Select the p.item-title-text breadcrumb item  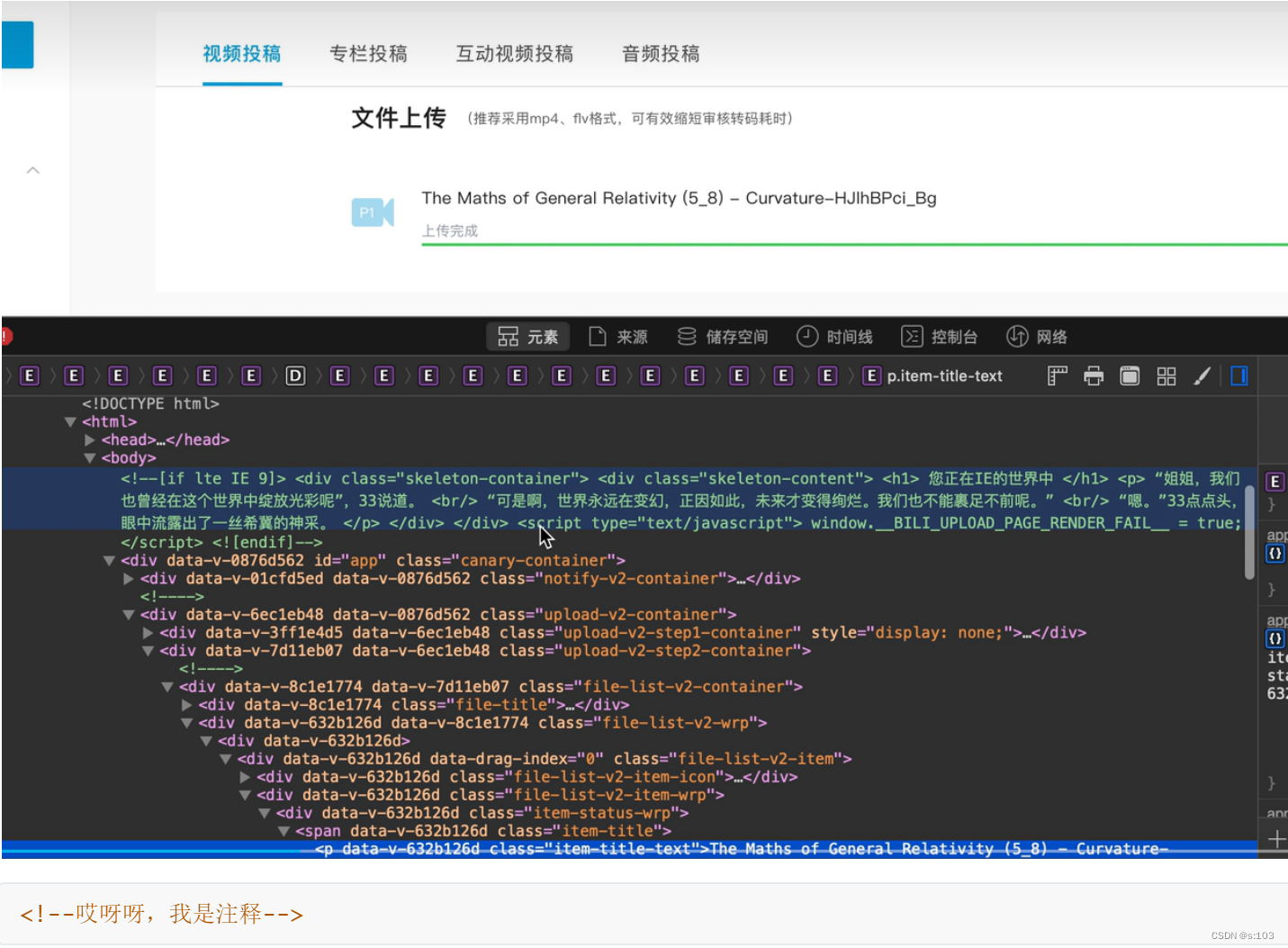tap(932, 376)
